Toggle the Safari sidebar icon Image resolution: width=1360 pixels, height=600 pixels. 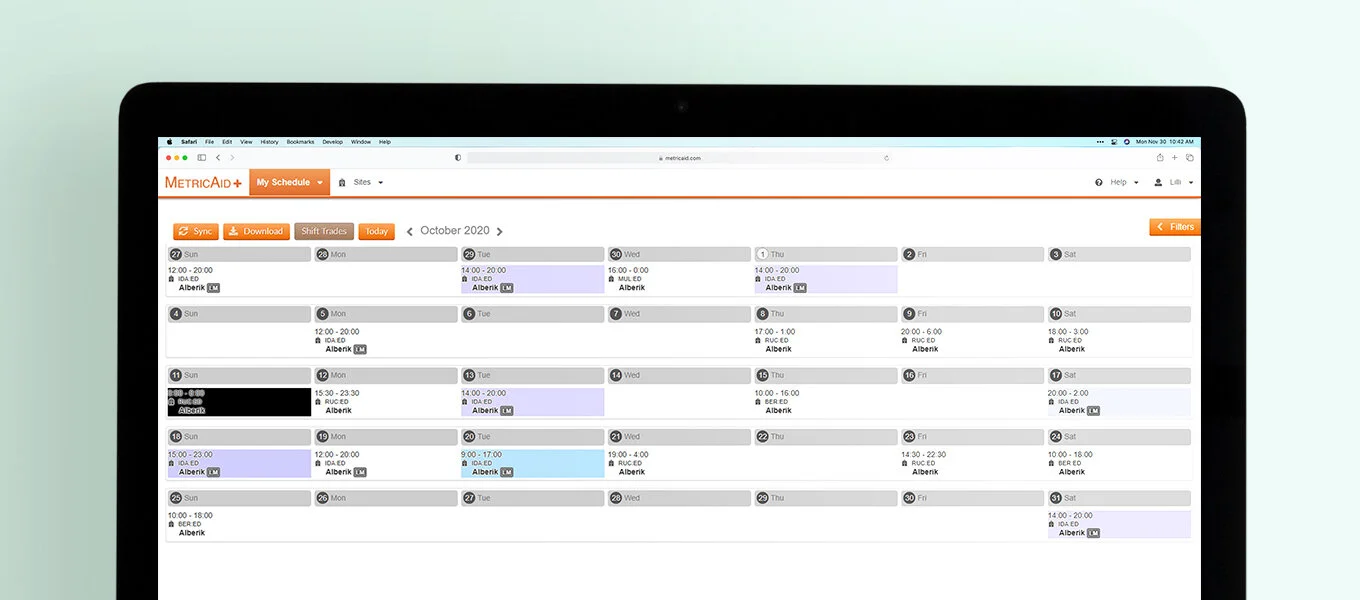coord(201,157)
